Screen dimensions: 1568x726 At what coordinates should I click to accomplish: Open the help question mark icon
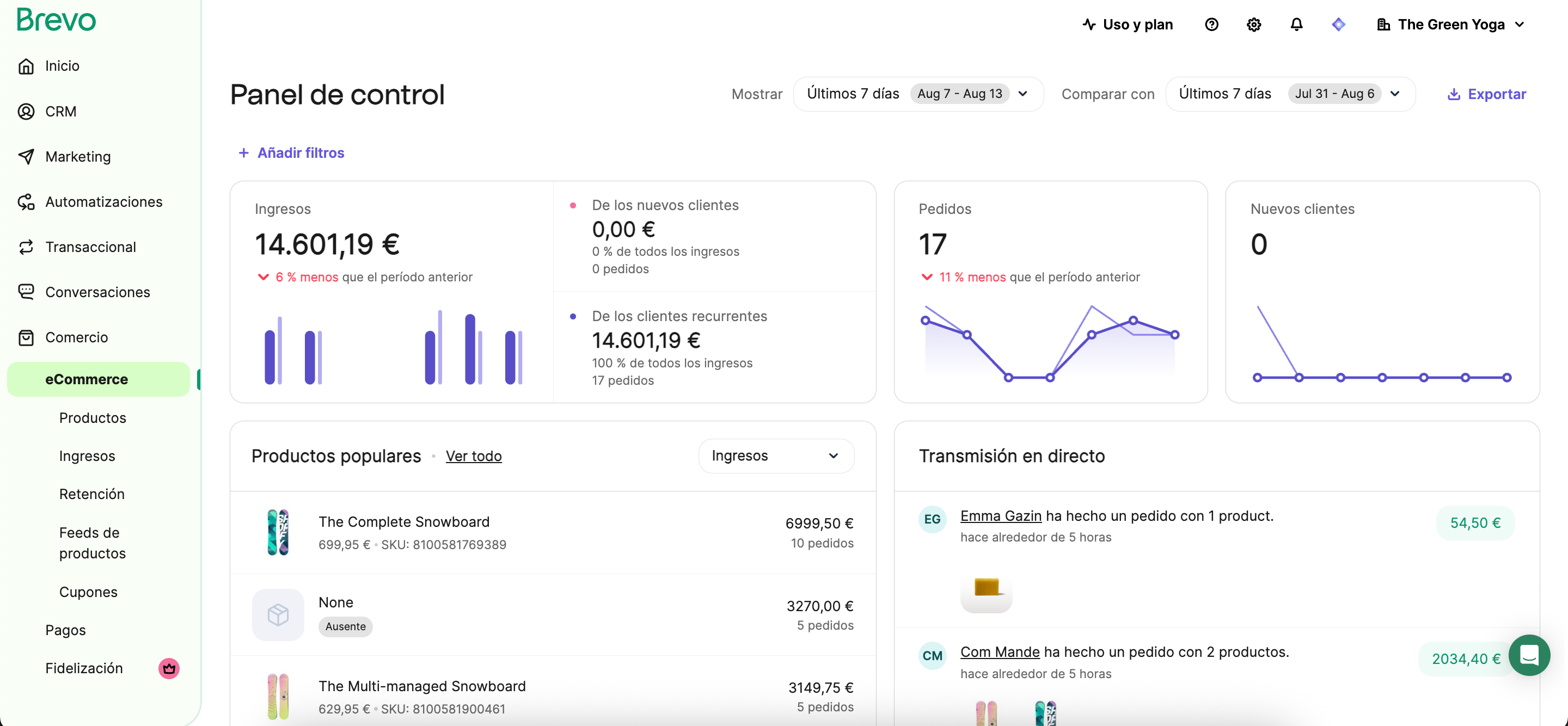pyautogui.click(x=1211, y=24)
